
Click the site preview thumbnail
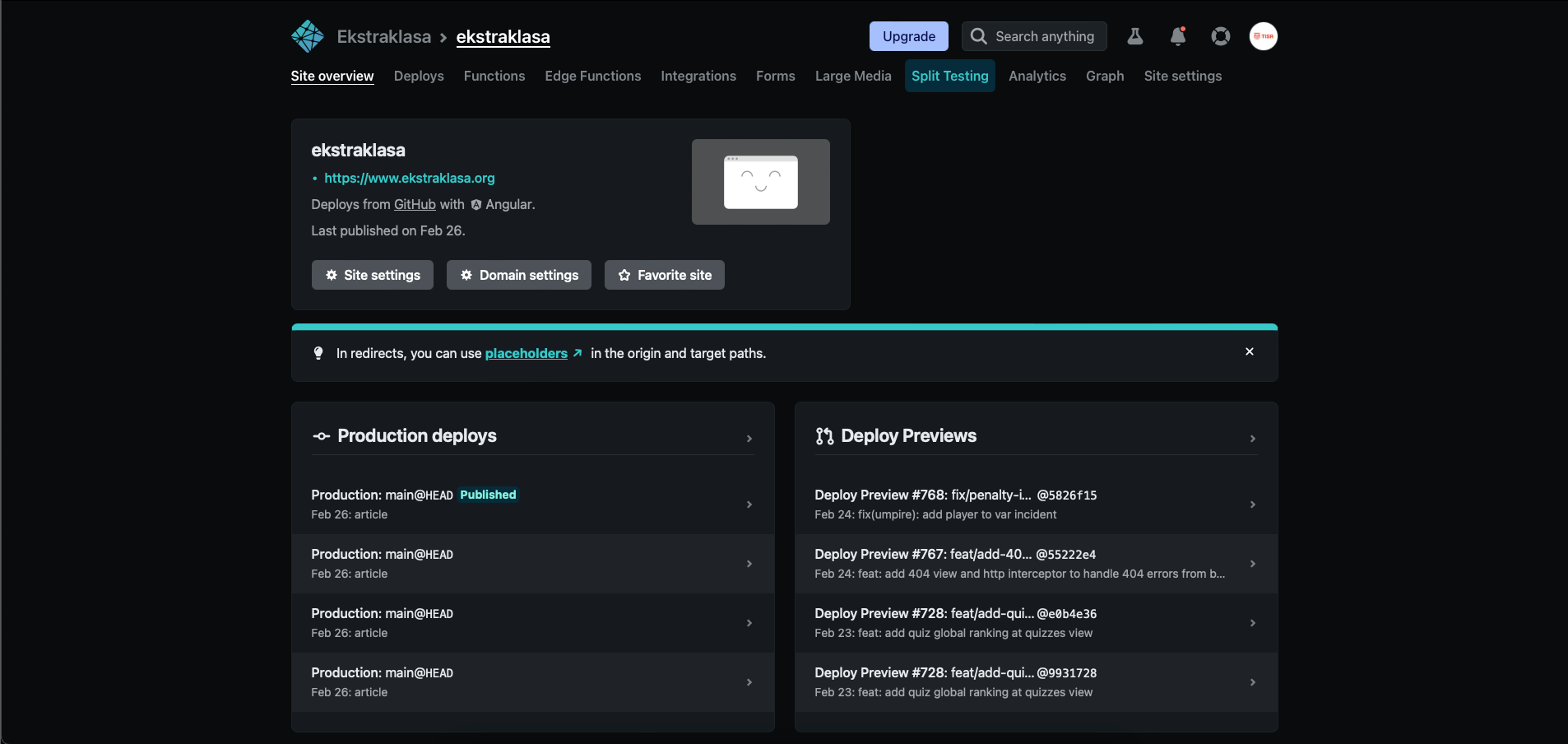(761, 182)
